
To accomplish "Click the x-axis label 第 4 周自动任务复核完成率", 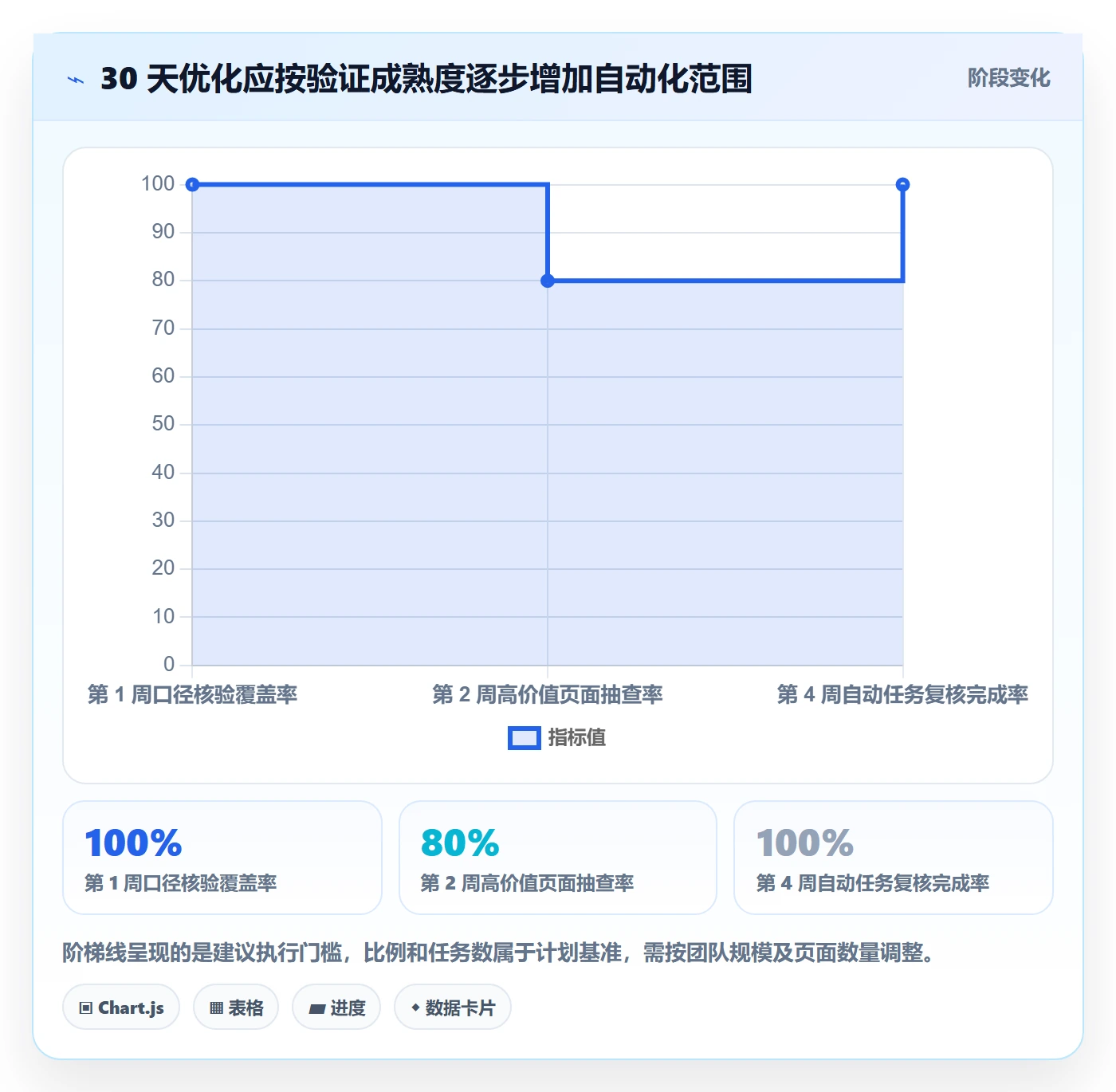I will (902, 695).
